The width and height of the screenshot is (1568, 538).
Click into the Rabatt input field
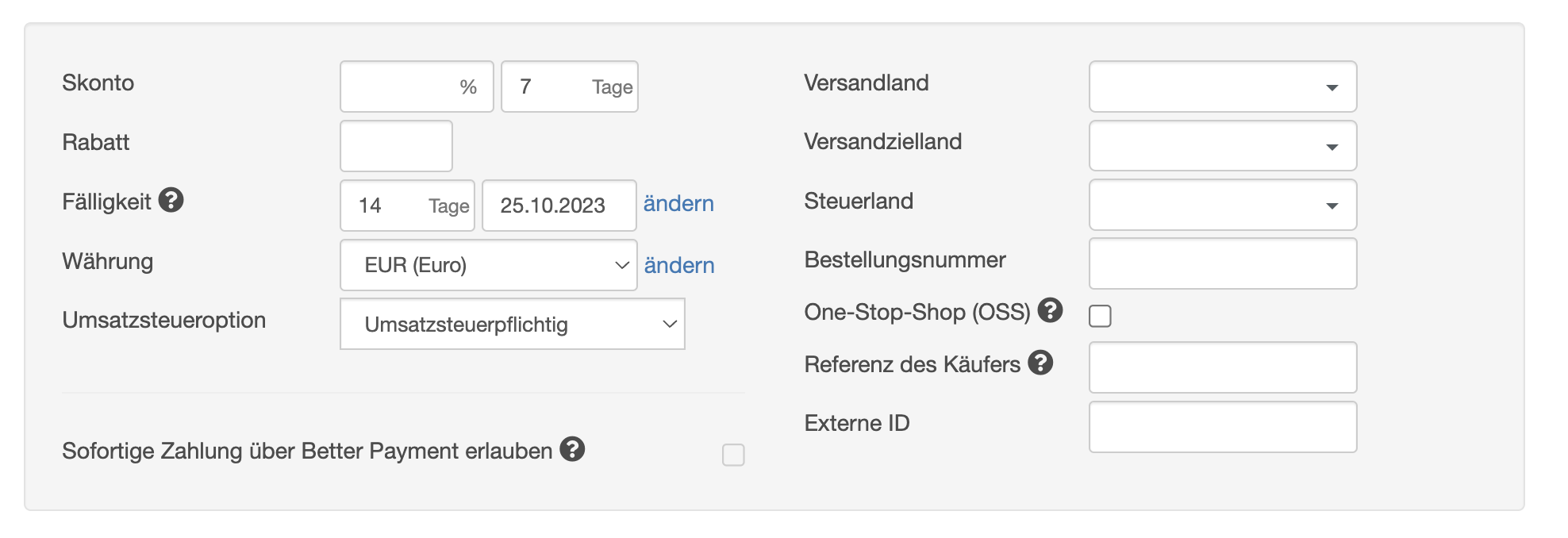tap(396, 146)
